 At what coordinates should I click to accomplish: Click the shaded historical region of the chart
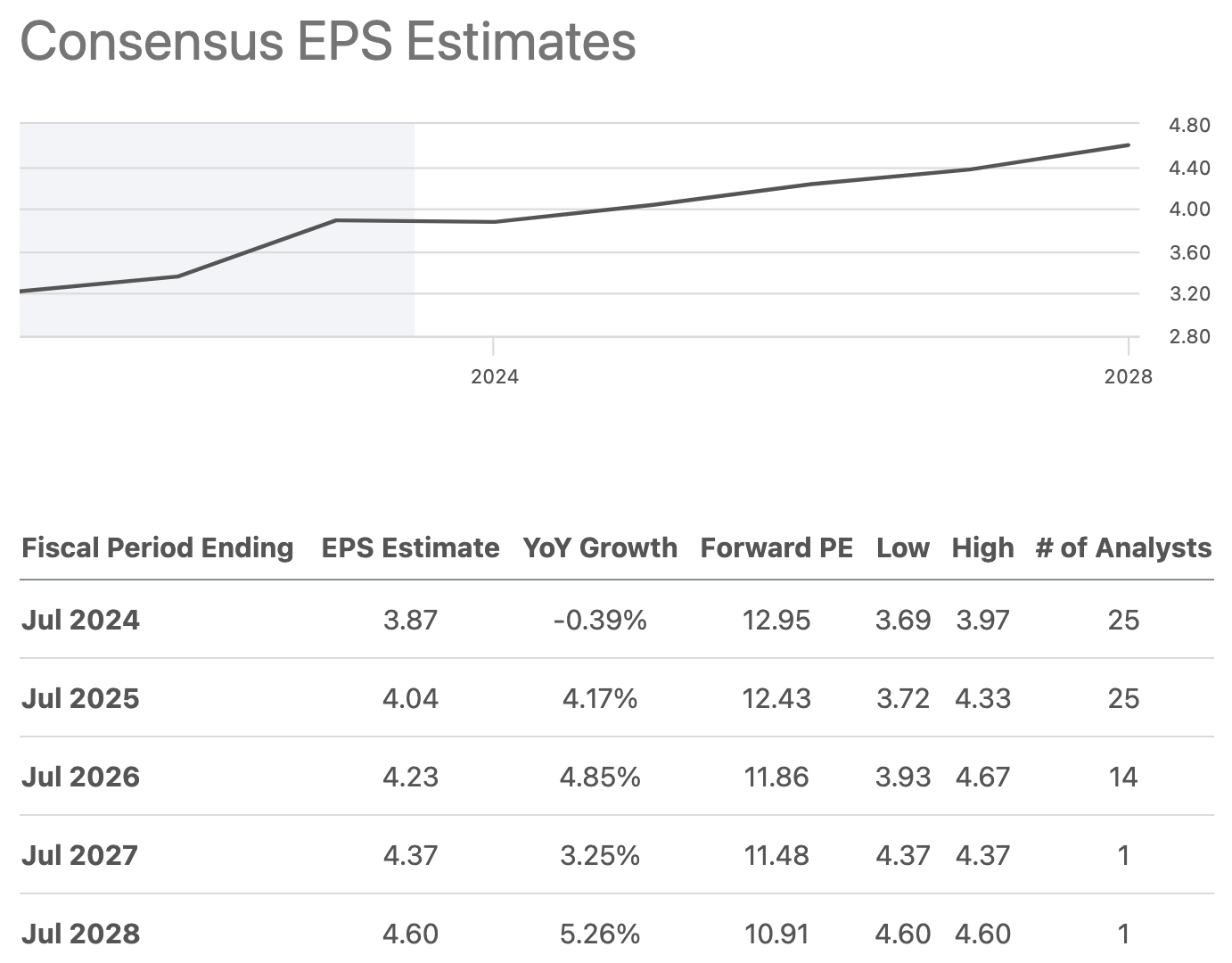coord(217,178)
